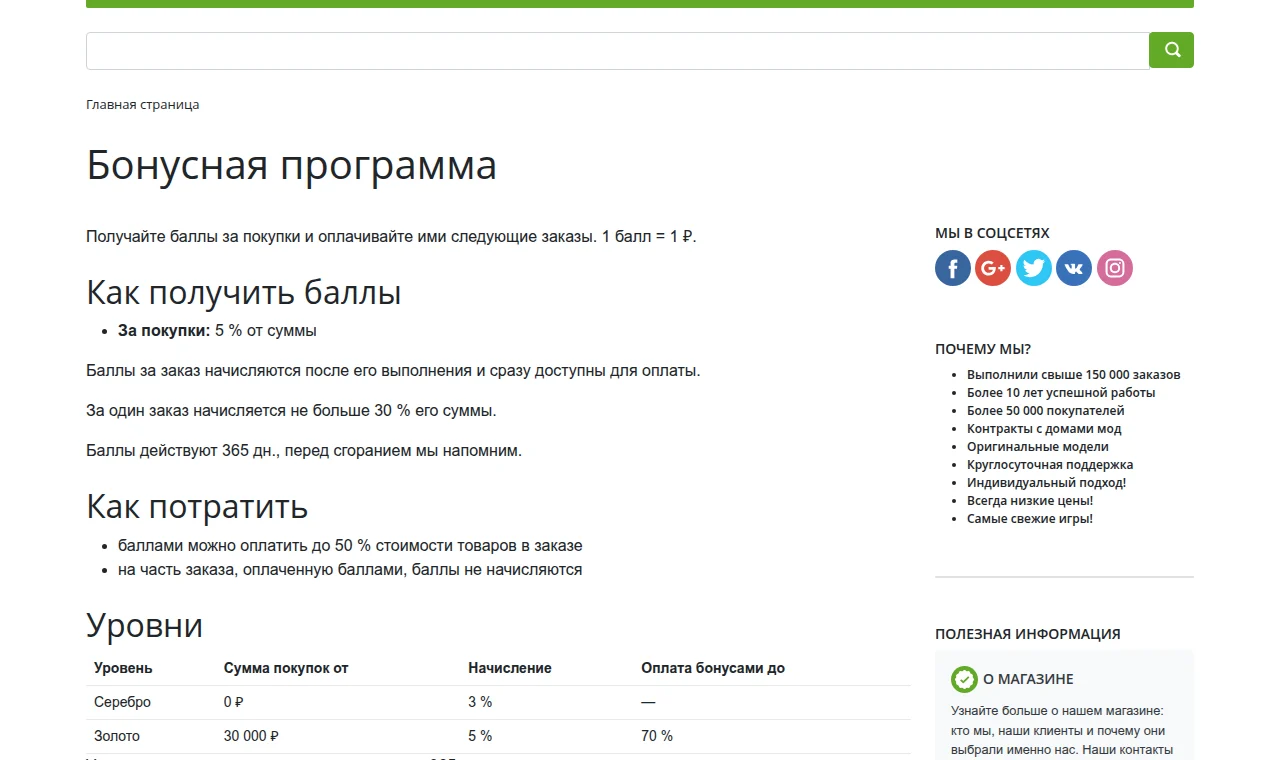Click the green search magnifier button
This screenshot has height=760, width=1280.
pyautogui.click(x=1171, y=50)
